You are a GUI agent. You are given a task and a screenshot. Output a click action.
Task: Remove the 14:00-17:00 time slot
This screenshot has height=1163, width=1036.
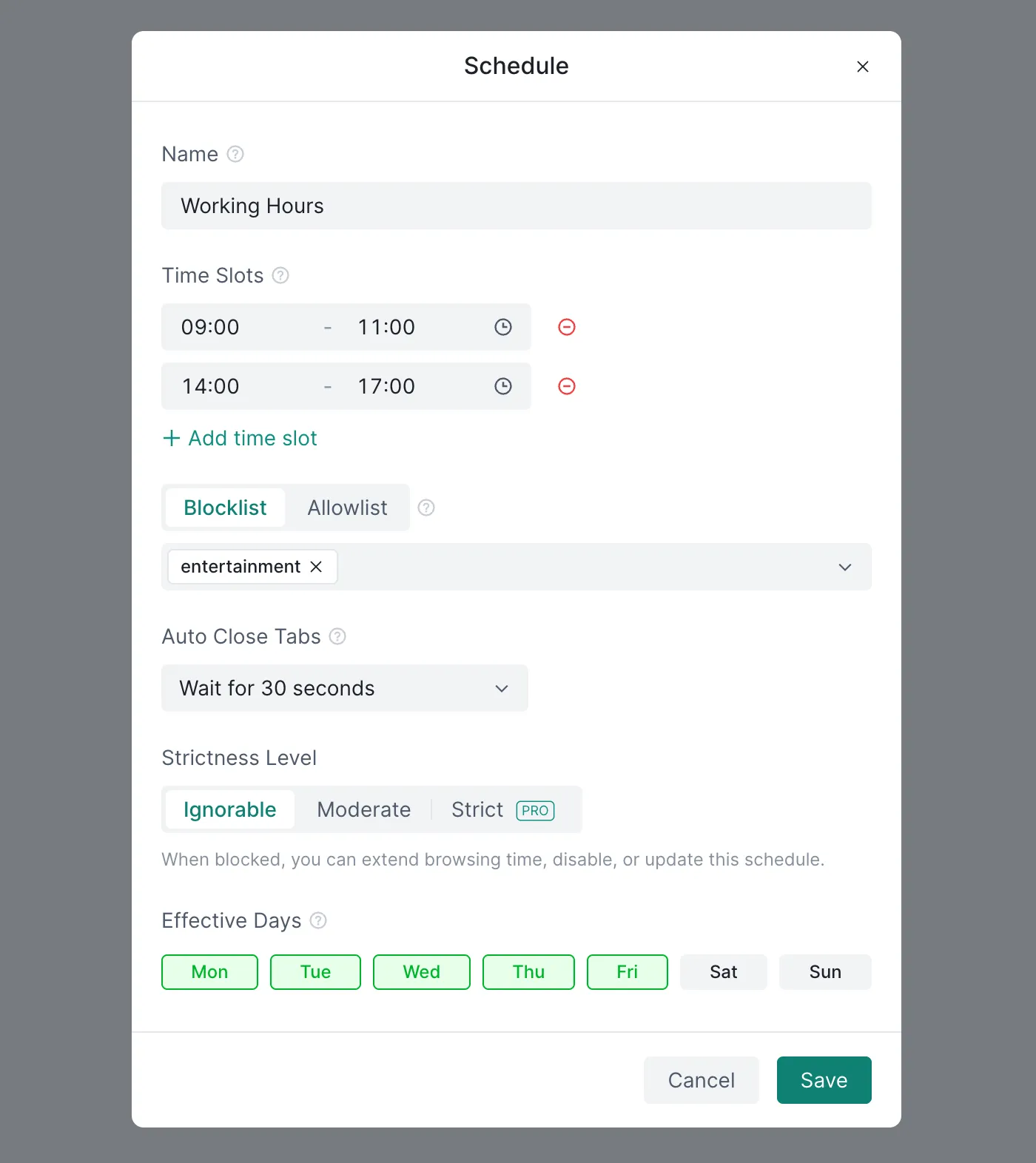click(x=566, y=386)
